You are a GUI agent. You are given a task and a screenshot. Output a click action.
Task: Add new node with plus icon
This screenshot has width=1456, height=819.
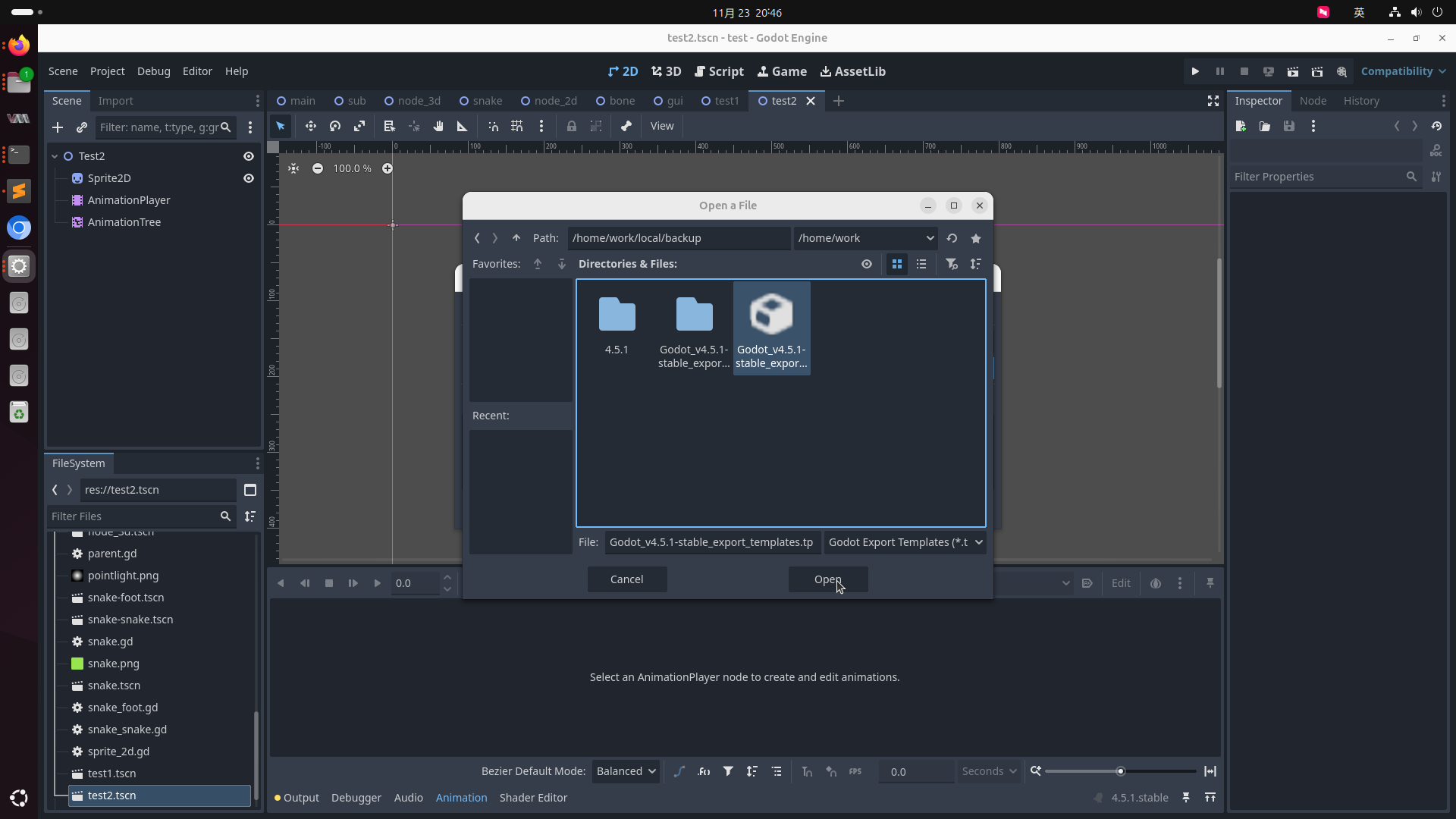point(58,127)
